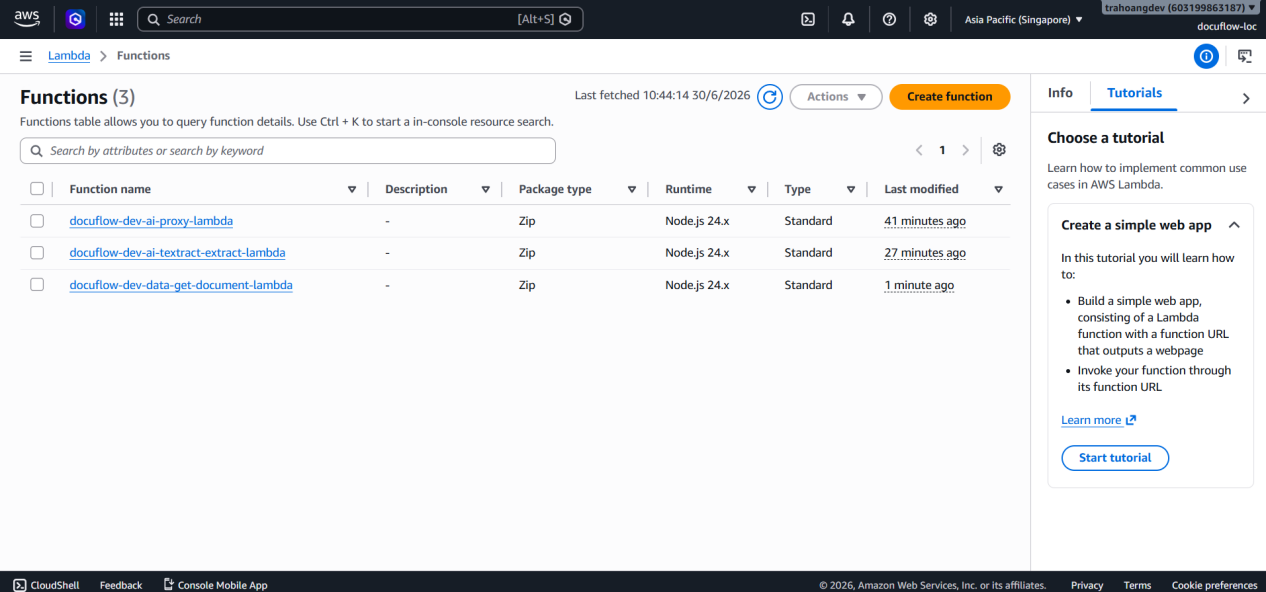The width and height of the screenshot is (1266, 592).
Task: Sort by Description column arrow
Action: [485, 189]
